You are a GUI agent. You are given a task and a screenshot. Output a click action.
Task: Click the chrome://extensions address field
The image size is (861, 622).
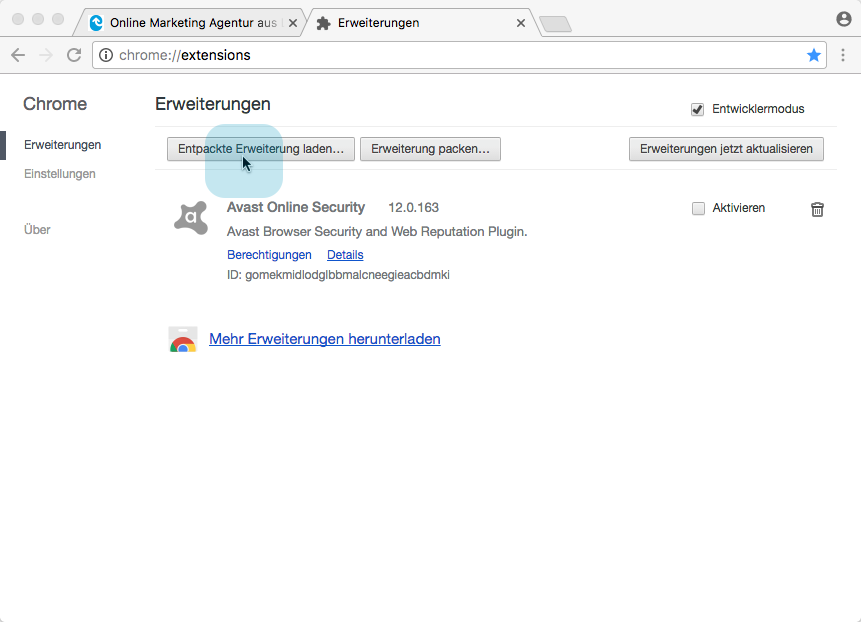point(450,55)
